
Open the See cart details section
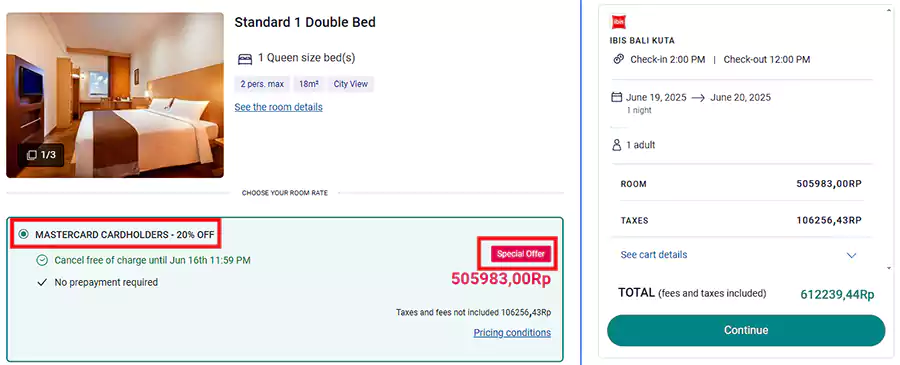point(654,254)
